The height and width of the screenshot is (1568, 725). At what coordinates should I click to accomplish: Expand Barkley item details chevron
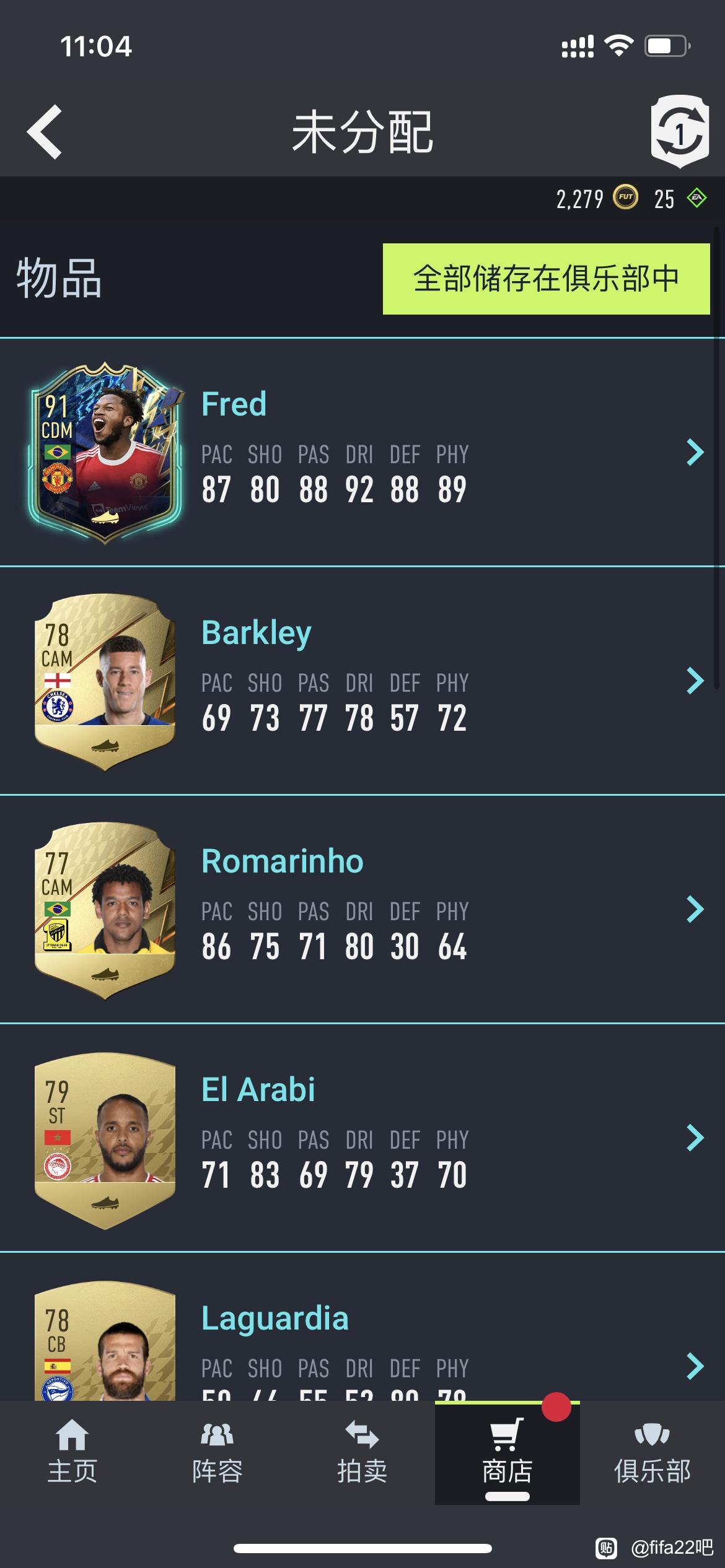coord(695,681)
